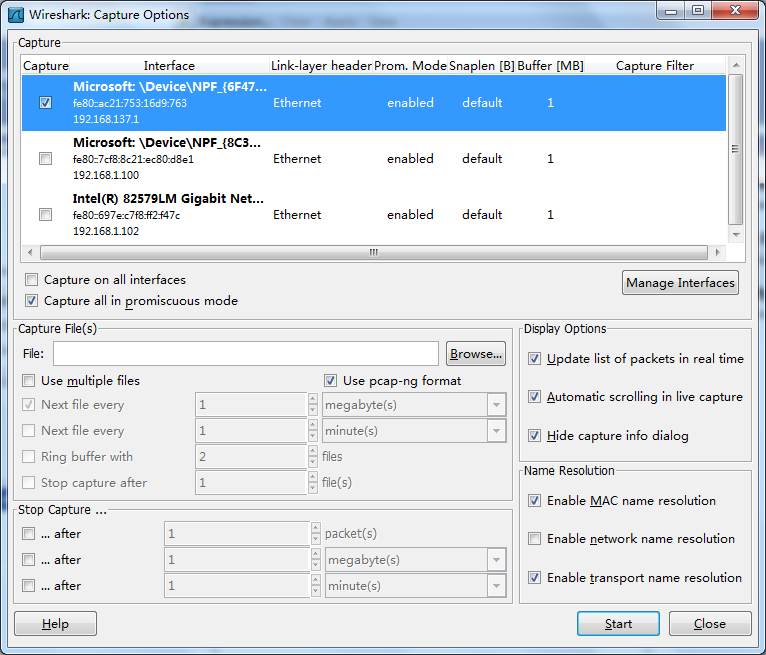Image resolution: width=766 pixels, height=655 pixels.
Task: Click the Capture Filter column header
Action: click(655, 66)
